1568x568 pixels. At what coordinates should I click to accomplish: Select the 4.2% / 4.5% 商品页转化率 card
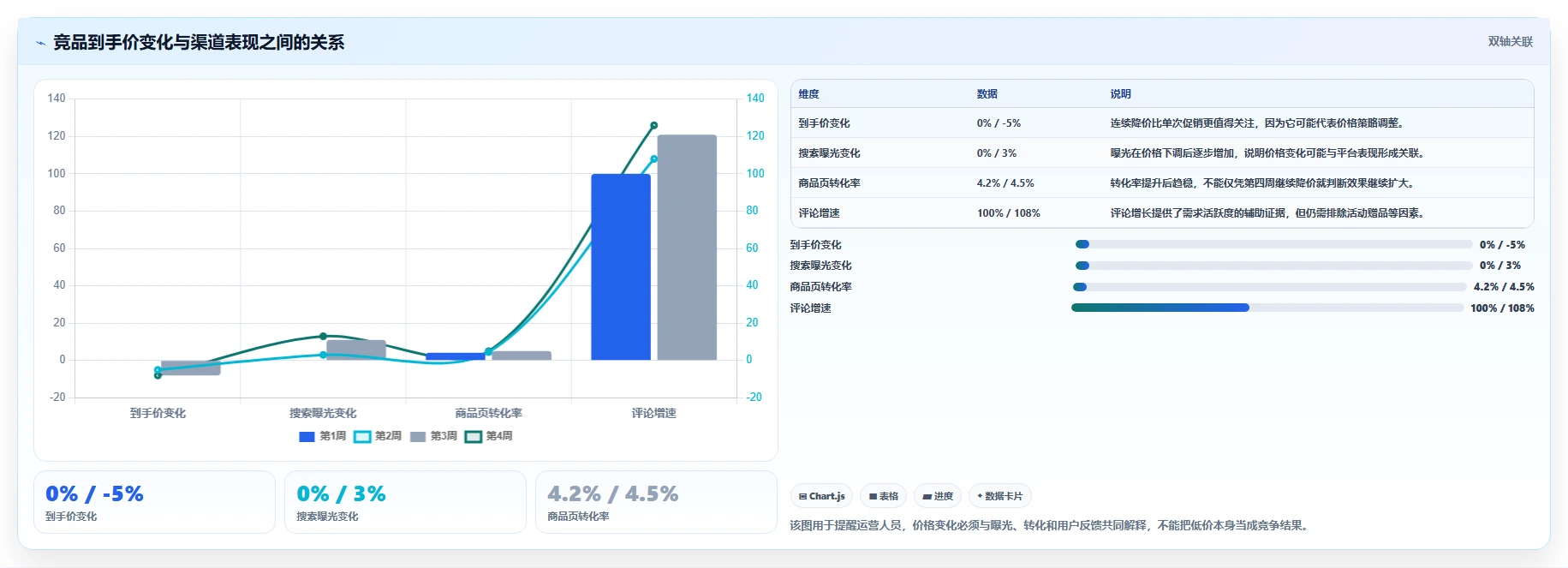656,502
